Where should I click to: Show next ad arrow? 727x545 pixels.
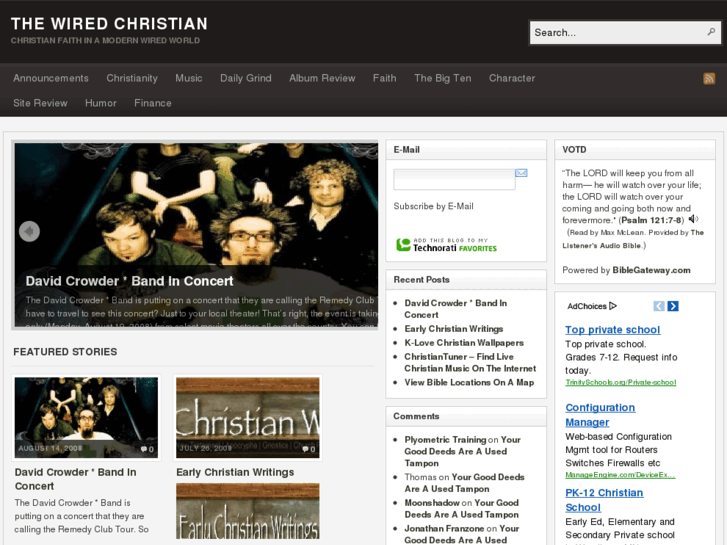coord(673,306)
